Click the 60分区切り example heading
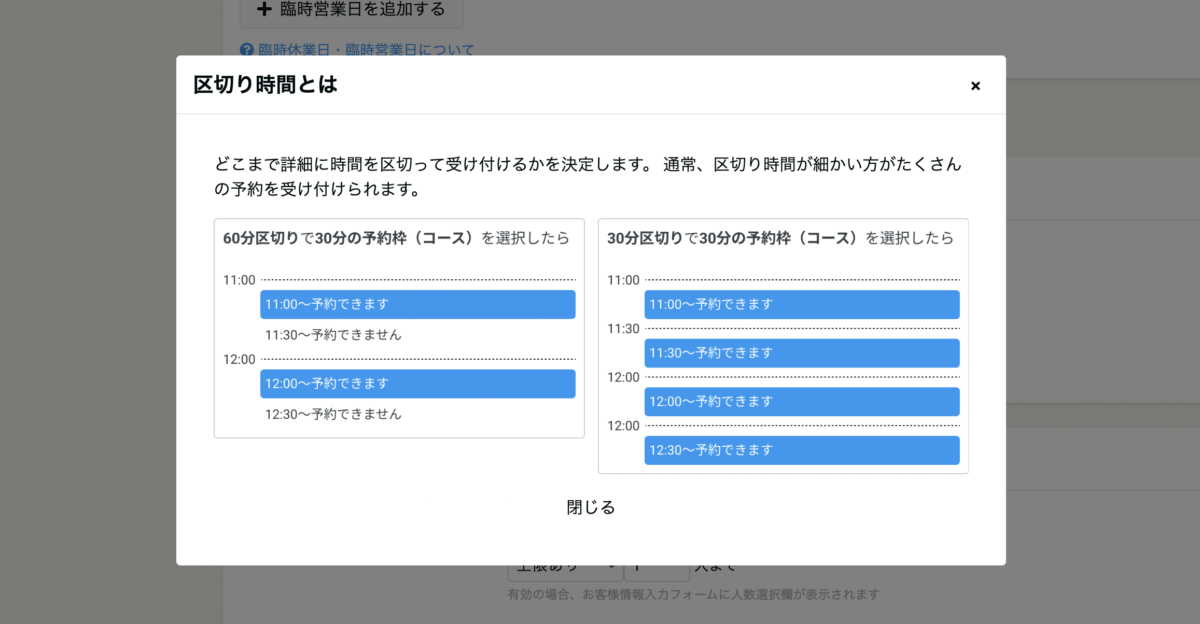The image size is (1200, 624). coord(396,238)
